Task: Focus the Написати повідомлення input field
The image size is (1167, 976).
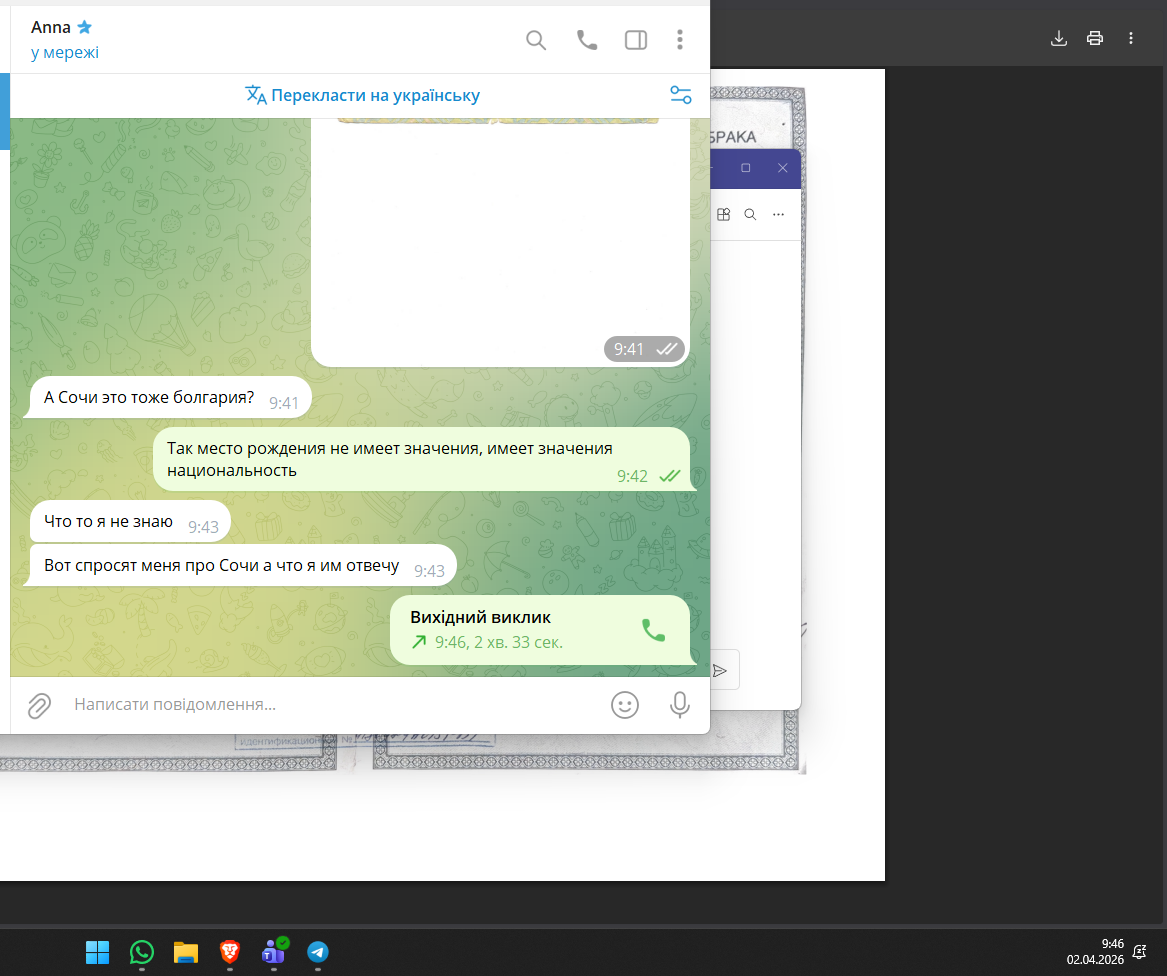Action: tap(335, 704)
